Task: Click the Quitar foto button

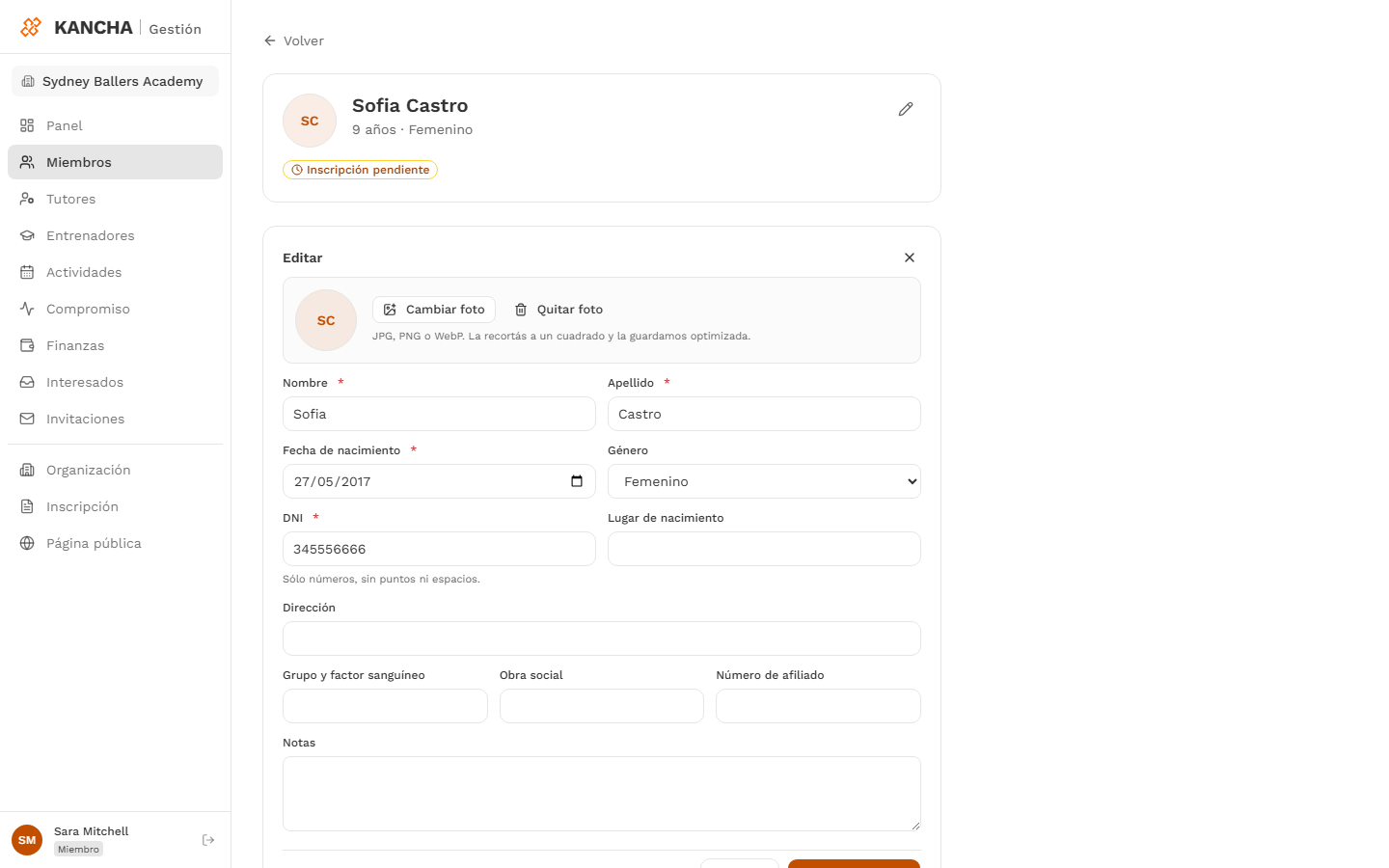Action: 558,310
